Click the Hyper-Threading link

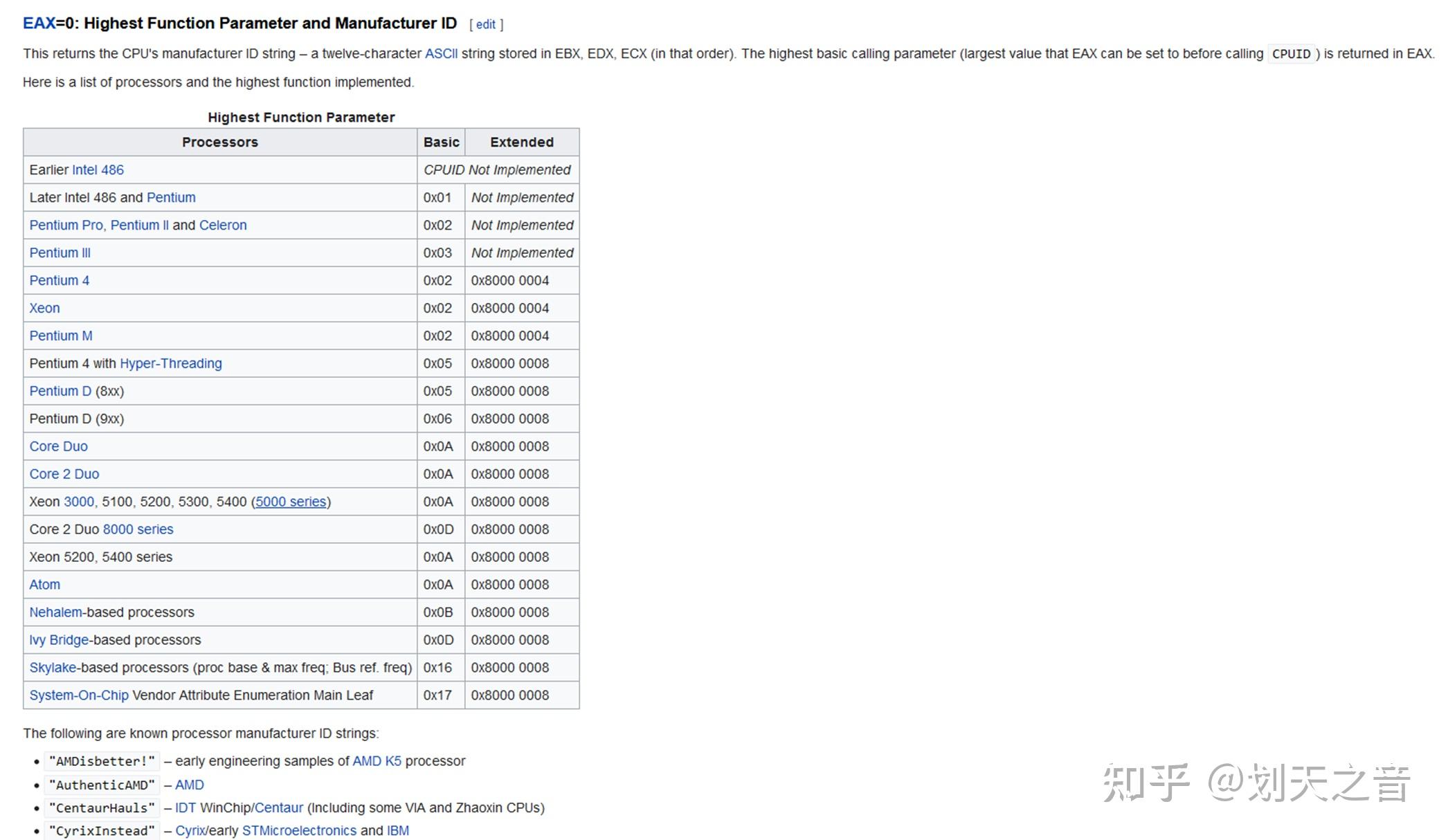coord(171,364)
